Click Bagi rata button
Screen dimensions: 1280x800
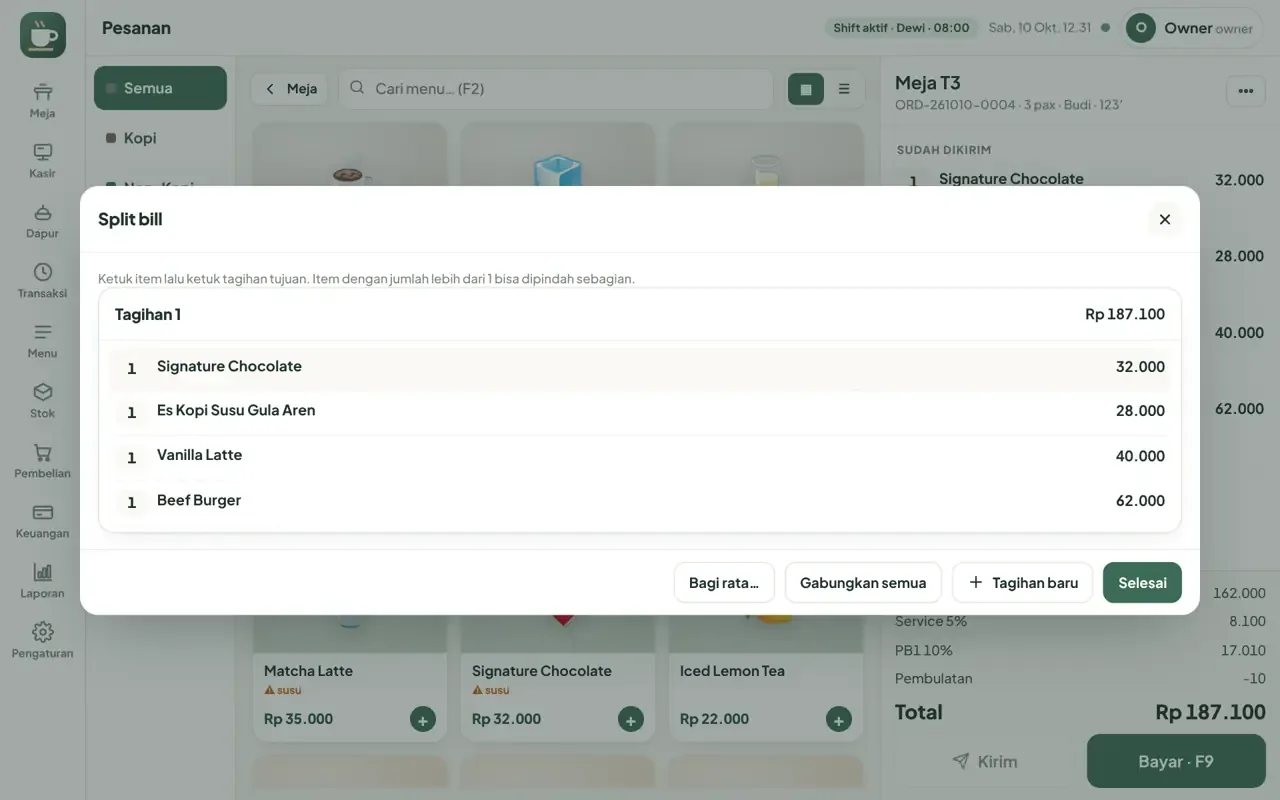(x=724, y=583)
